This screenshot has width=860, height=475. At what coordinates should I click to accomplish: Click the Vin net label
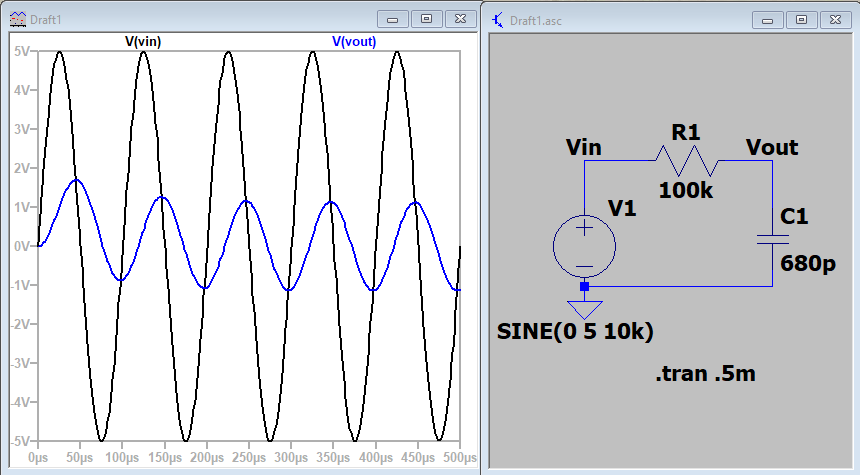tap(583, 148)
